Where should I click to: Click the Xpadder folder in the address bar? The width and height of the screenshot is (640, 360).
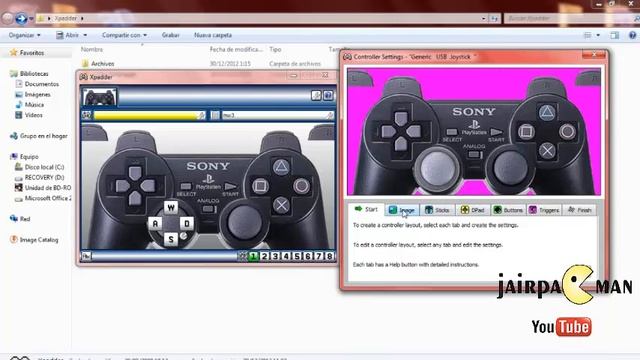tap(65, 18)
